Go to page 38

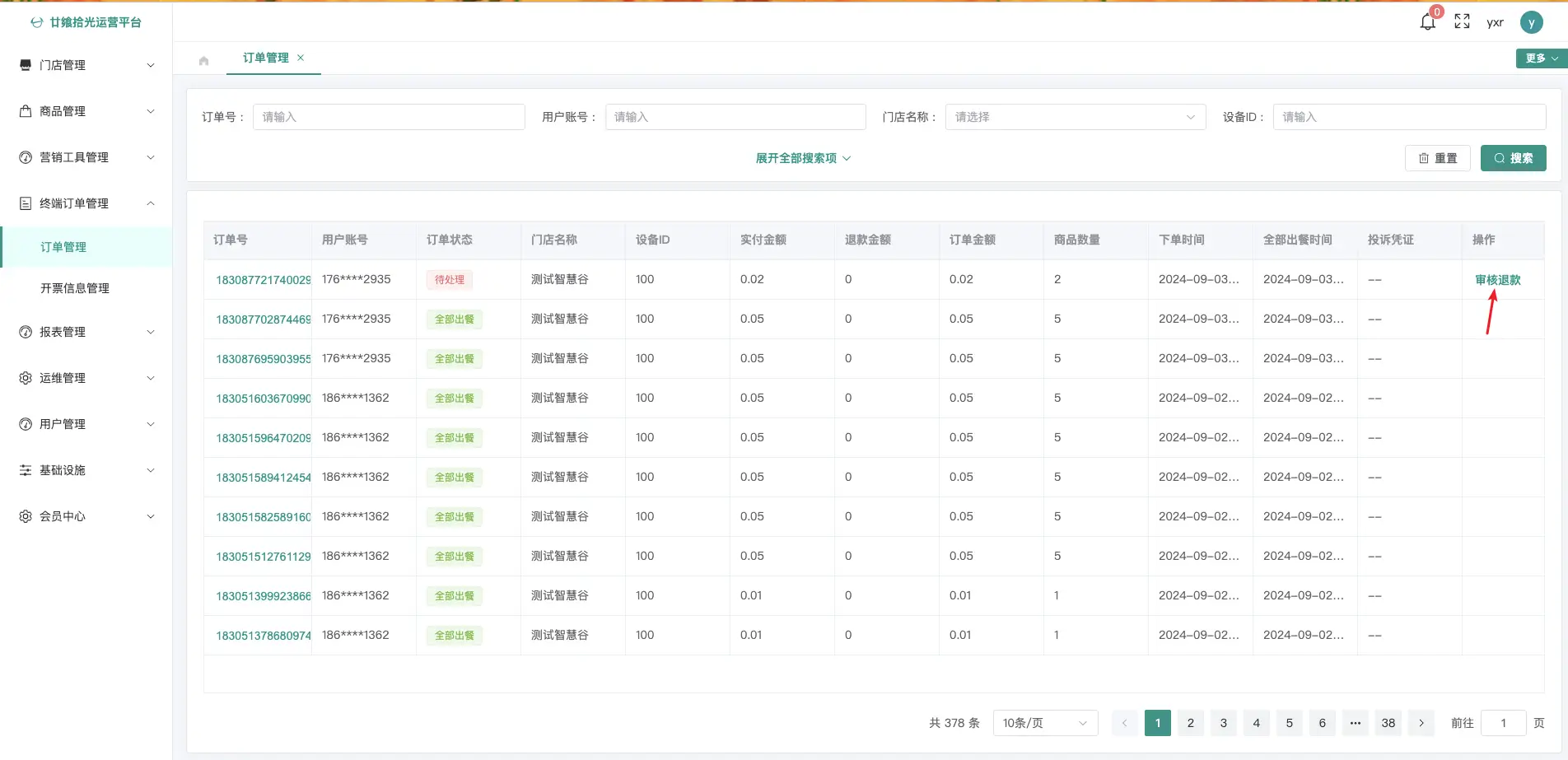pyautogui.click(x=1388, y=723)
